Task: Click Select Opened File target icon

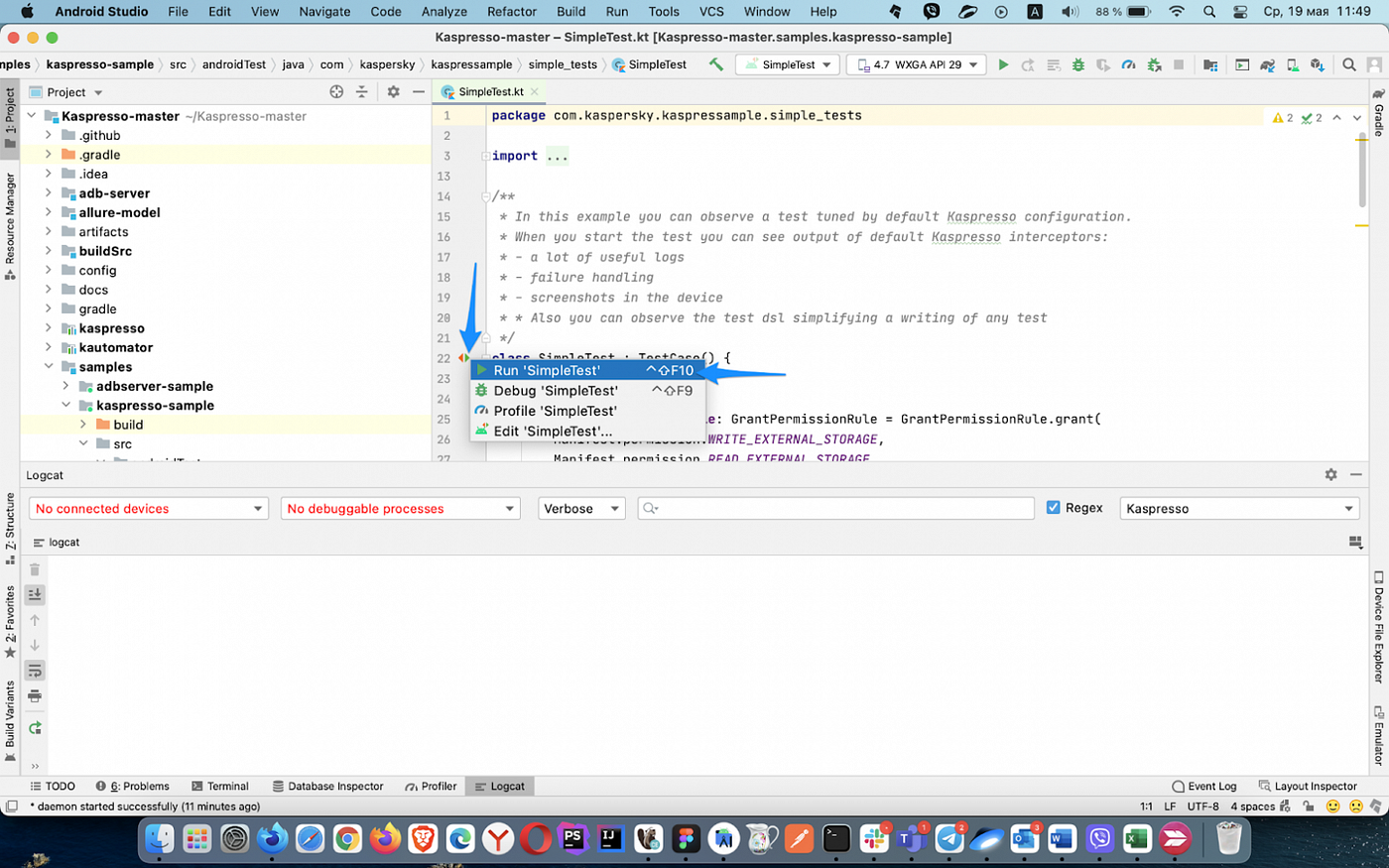Action: coord(336,91)
